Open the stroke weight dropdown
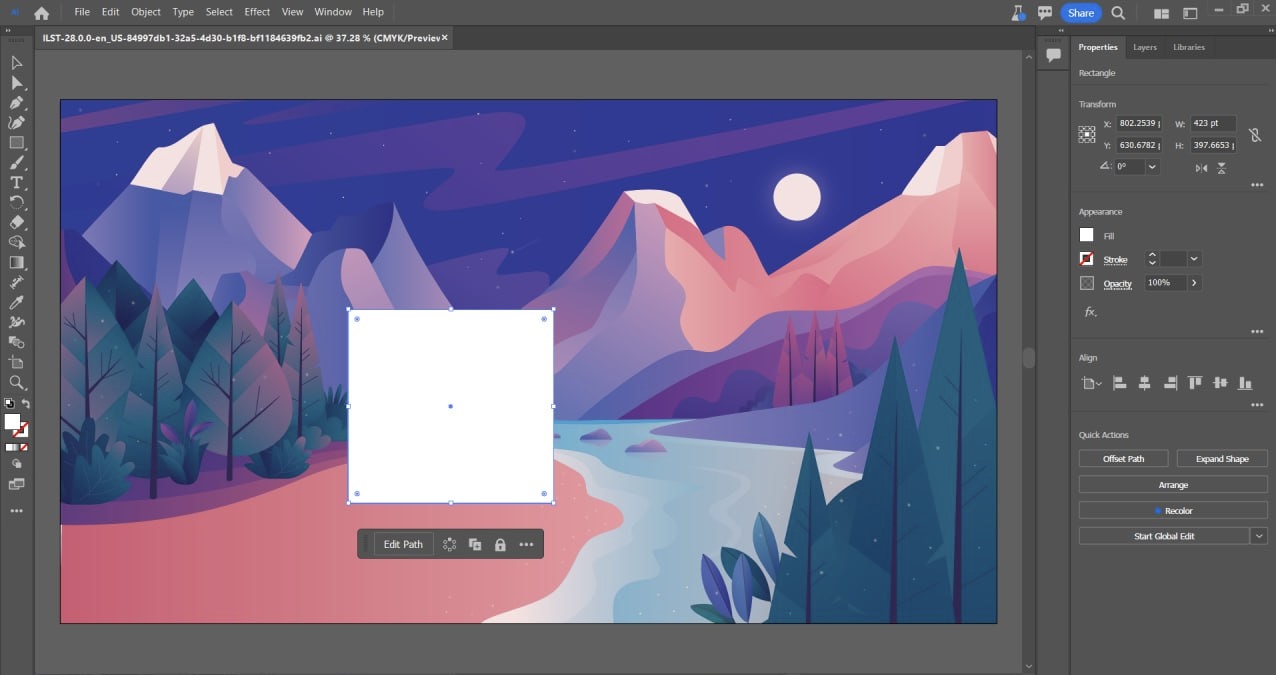This screenshot has height=675, width=1276. [1193, 259]
